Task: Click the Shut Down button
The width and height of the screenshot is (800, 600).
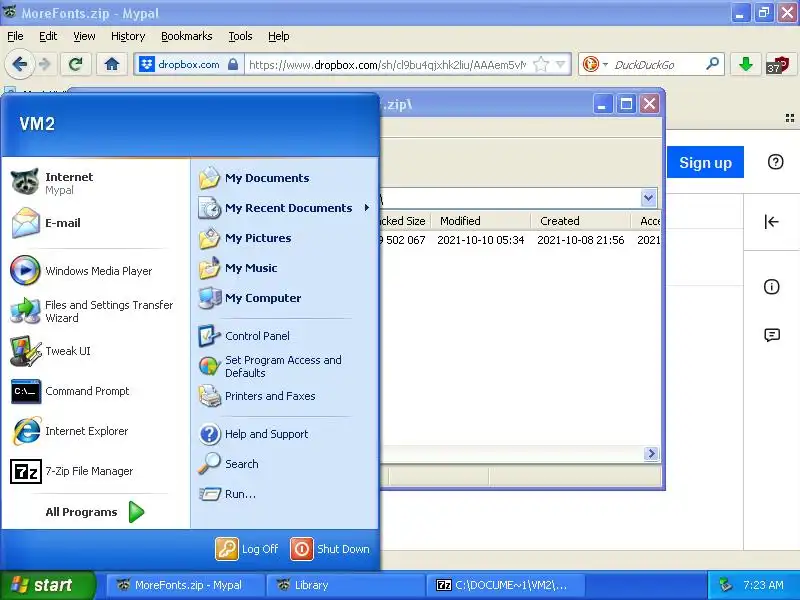Action: tap(330, 549)
